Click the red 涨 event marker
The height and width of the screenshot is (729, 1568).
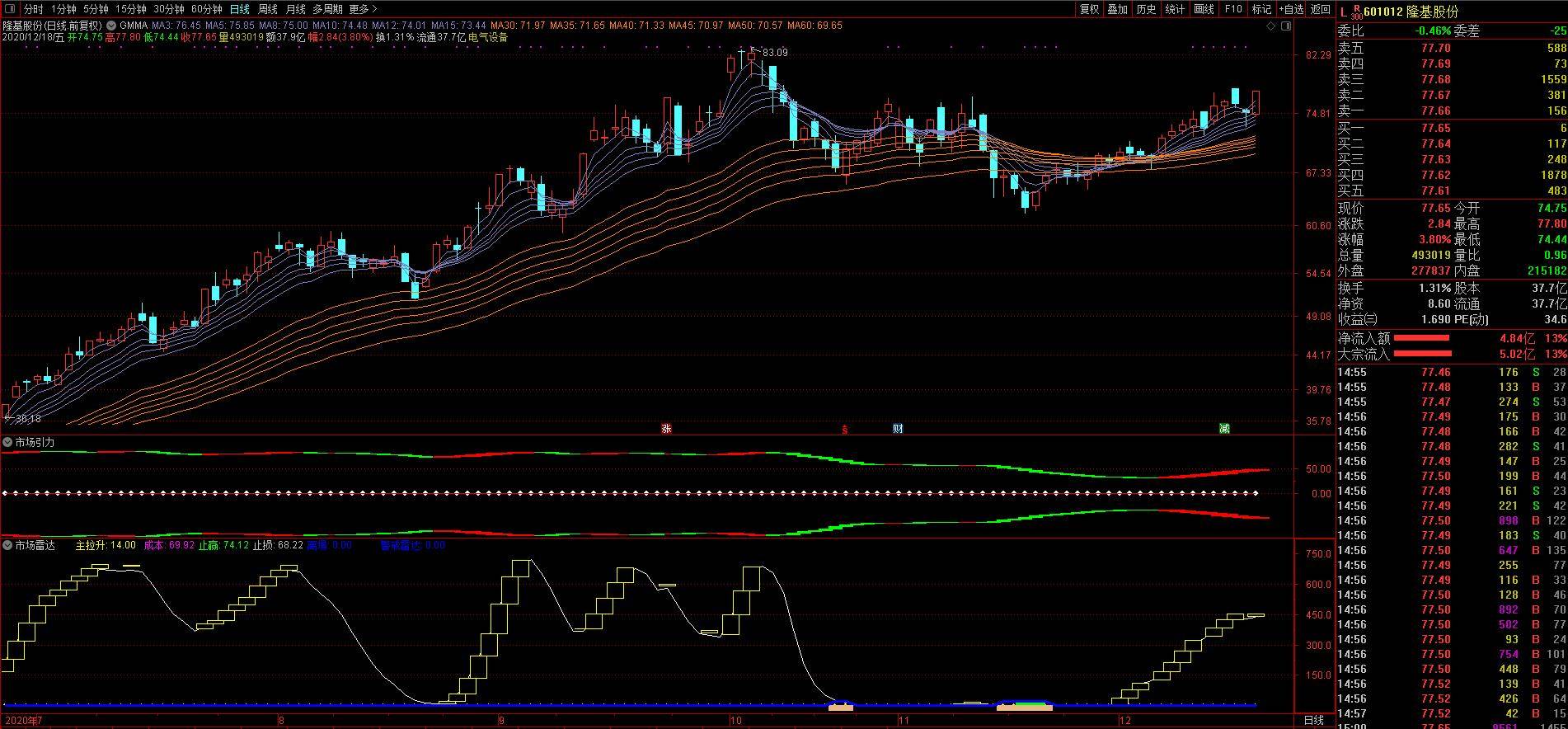[666, 429]
